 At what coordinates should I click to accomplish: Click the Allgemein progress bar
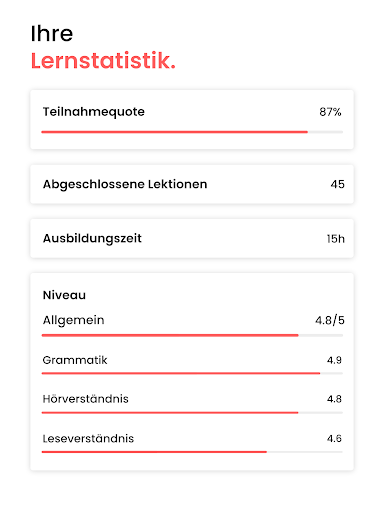(192, 335)
